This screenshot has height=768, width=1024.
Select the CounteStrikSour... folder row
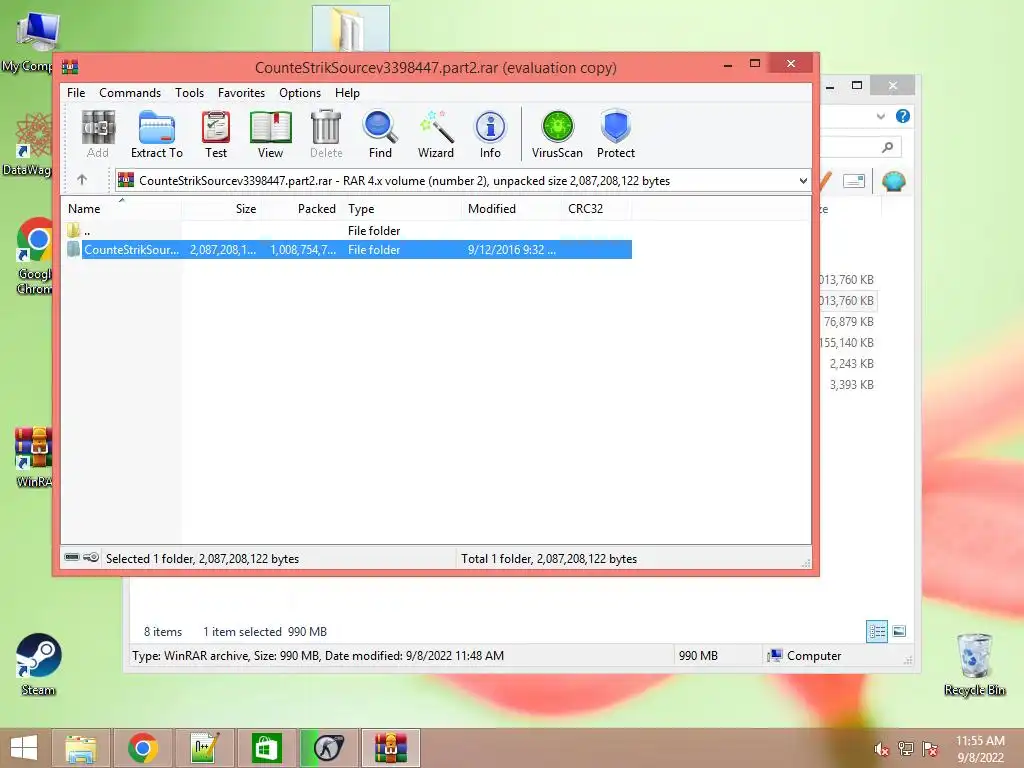pos(348,249)
